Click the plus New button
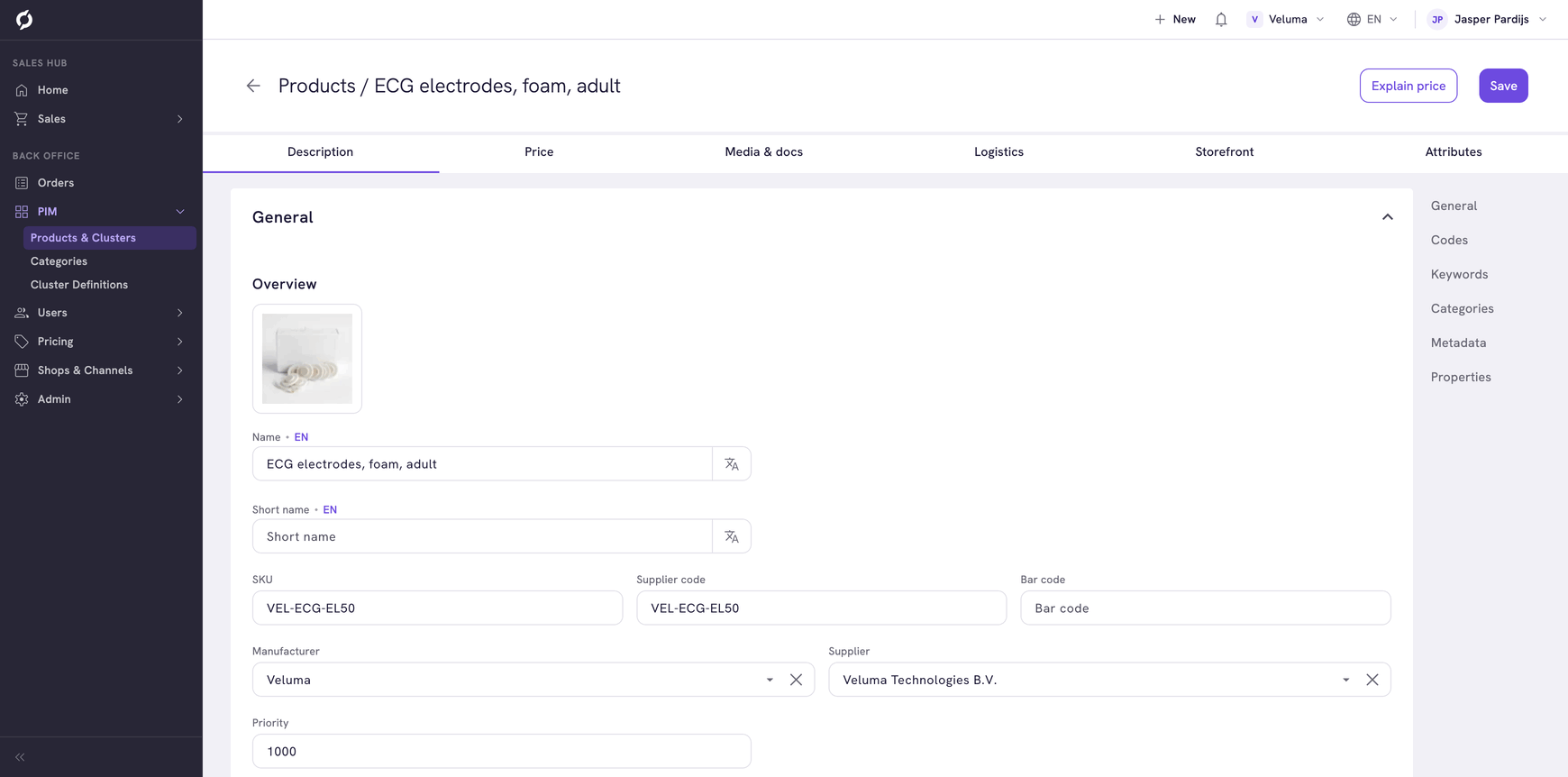The height and width of the screenshot is (777, 1568). (1175, 19)
